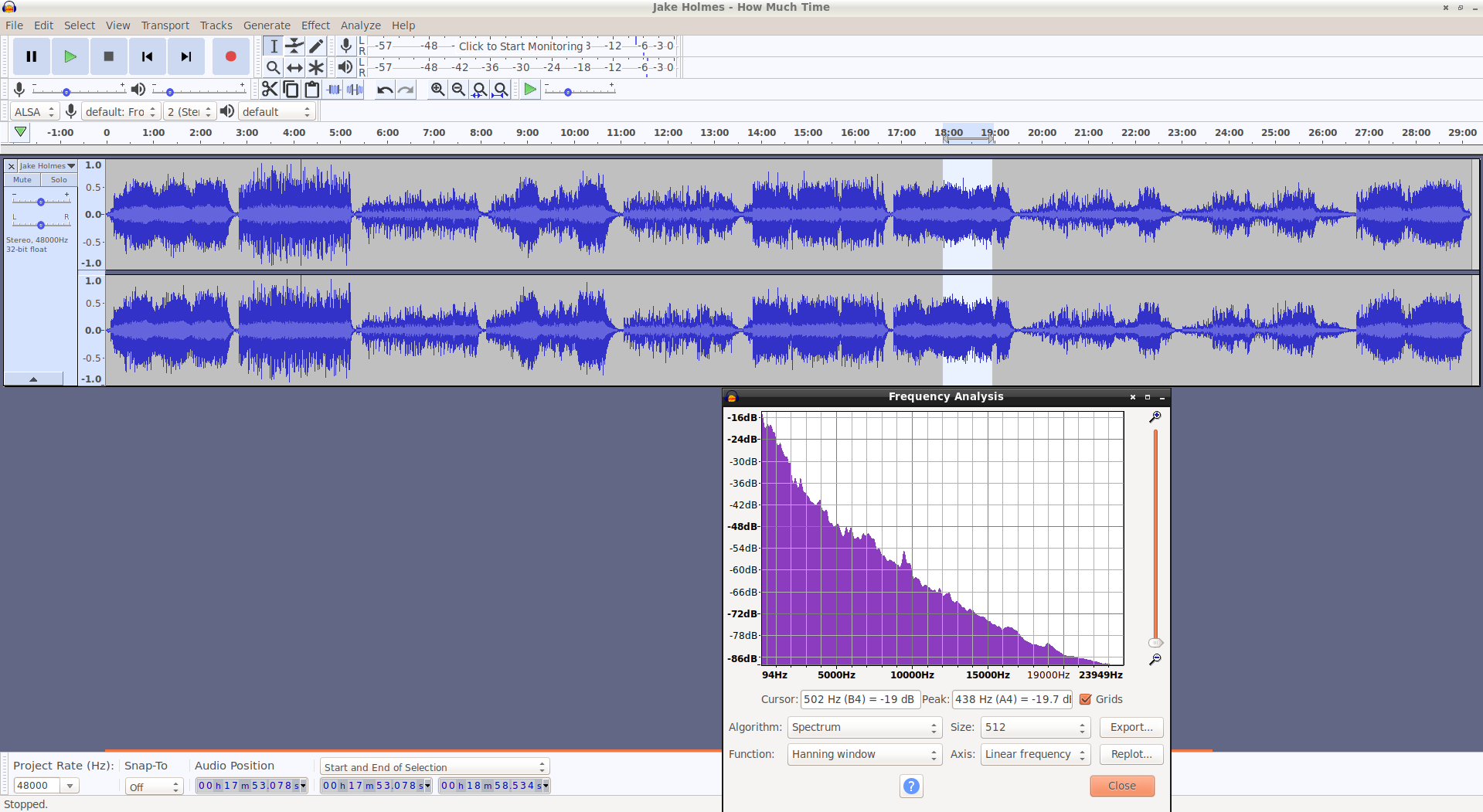Open the Size 512 dropdown
Screen dimensions: 1483x812
click(x=1035, y=727)
